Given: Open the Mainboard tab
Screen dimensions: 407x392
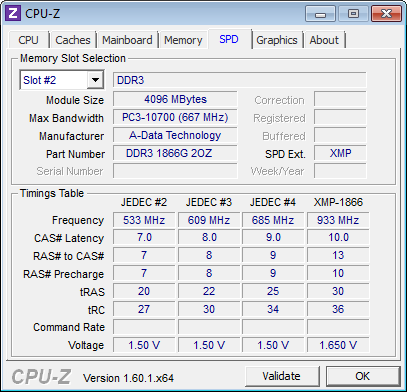Looking at the screenshot, I should click(127, 40).
